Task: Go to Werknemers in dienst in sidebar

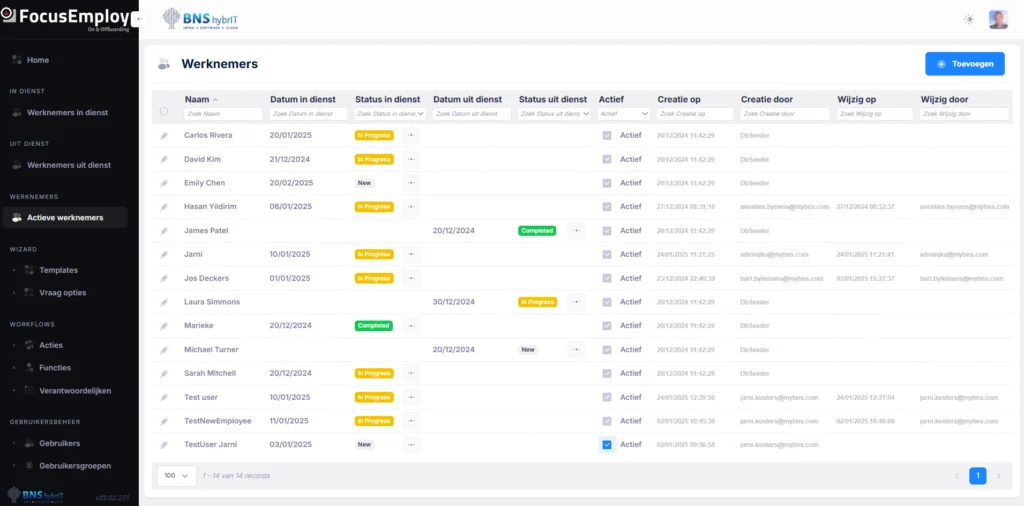Action: (x=65, y=113)
